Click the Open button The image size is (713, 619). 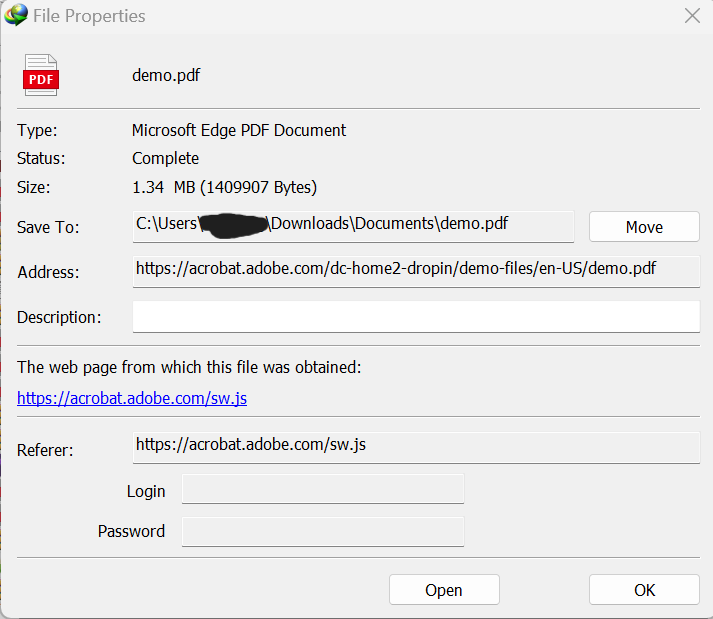(443, 590)
